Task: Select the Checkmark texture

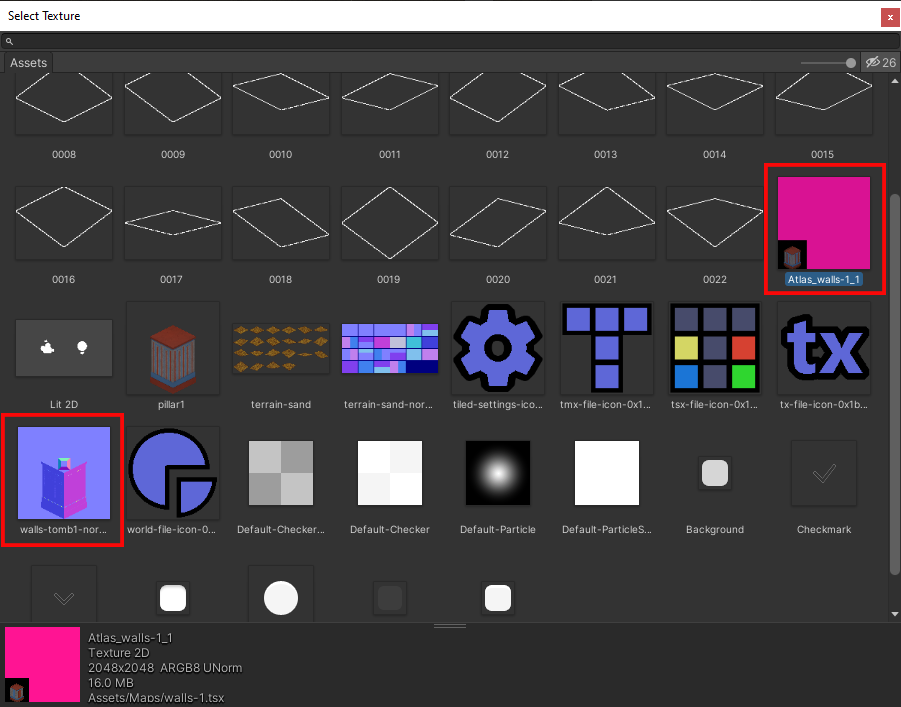Action: pyautogui.click(x=823, y=473)
